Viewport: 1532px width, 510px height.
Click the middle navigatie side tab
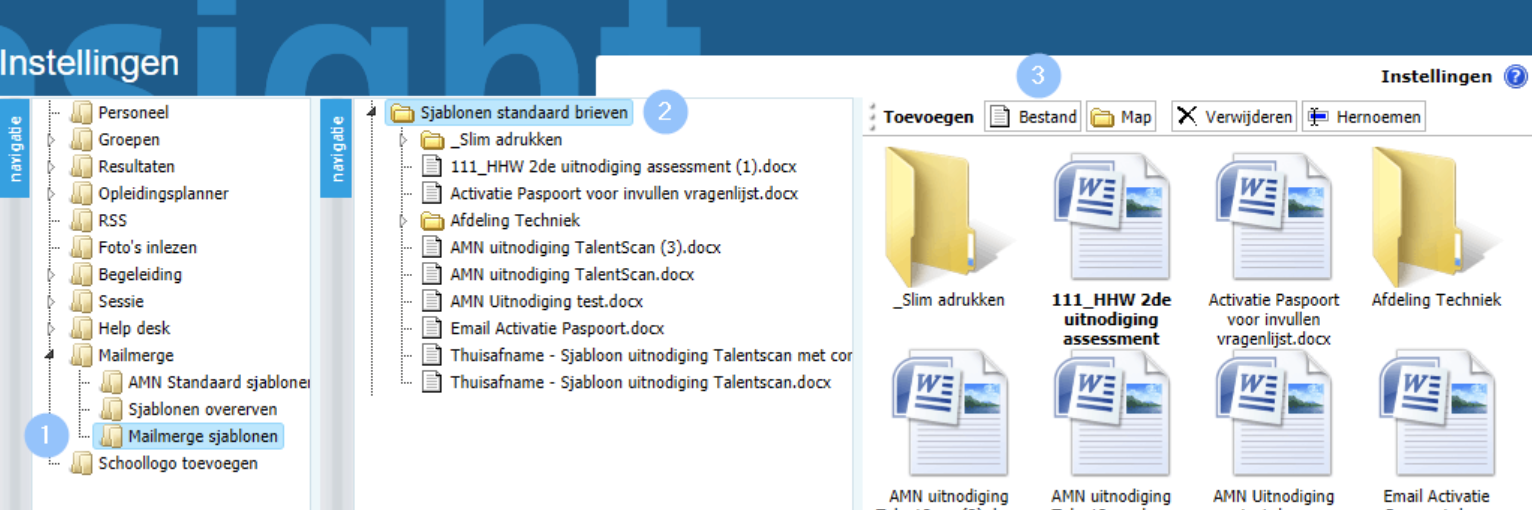pyautogui.click(x=337, y=148)
